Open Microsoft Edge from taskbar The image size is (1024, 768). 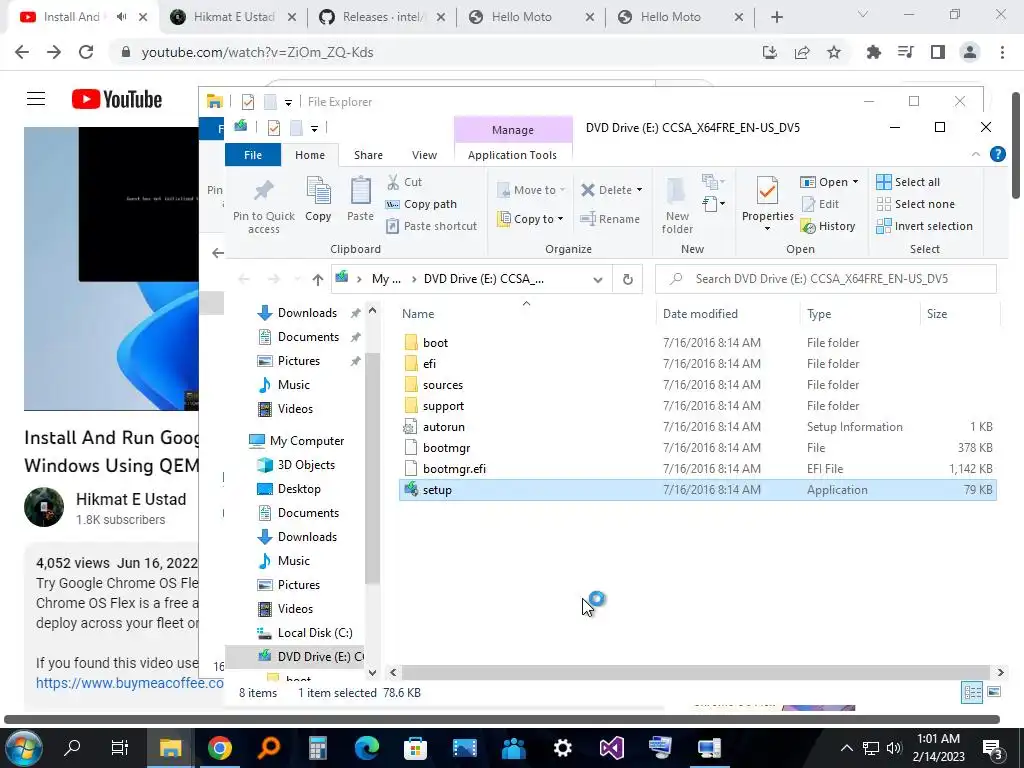click(367, 748)
